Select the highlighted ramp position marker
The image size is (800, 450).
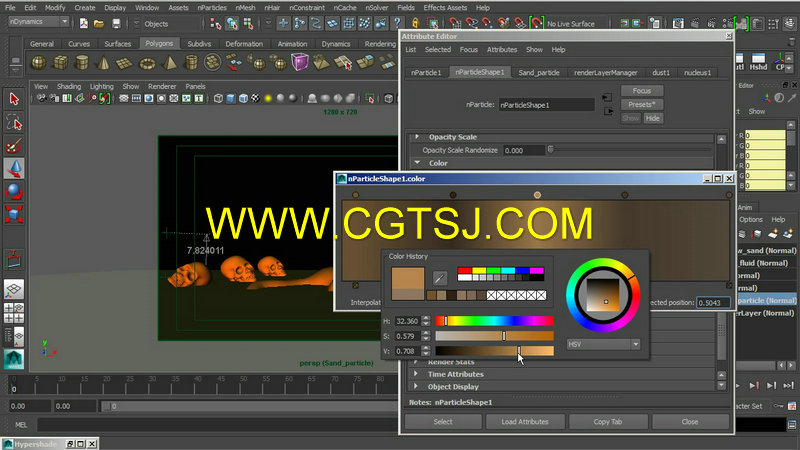537,195
